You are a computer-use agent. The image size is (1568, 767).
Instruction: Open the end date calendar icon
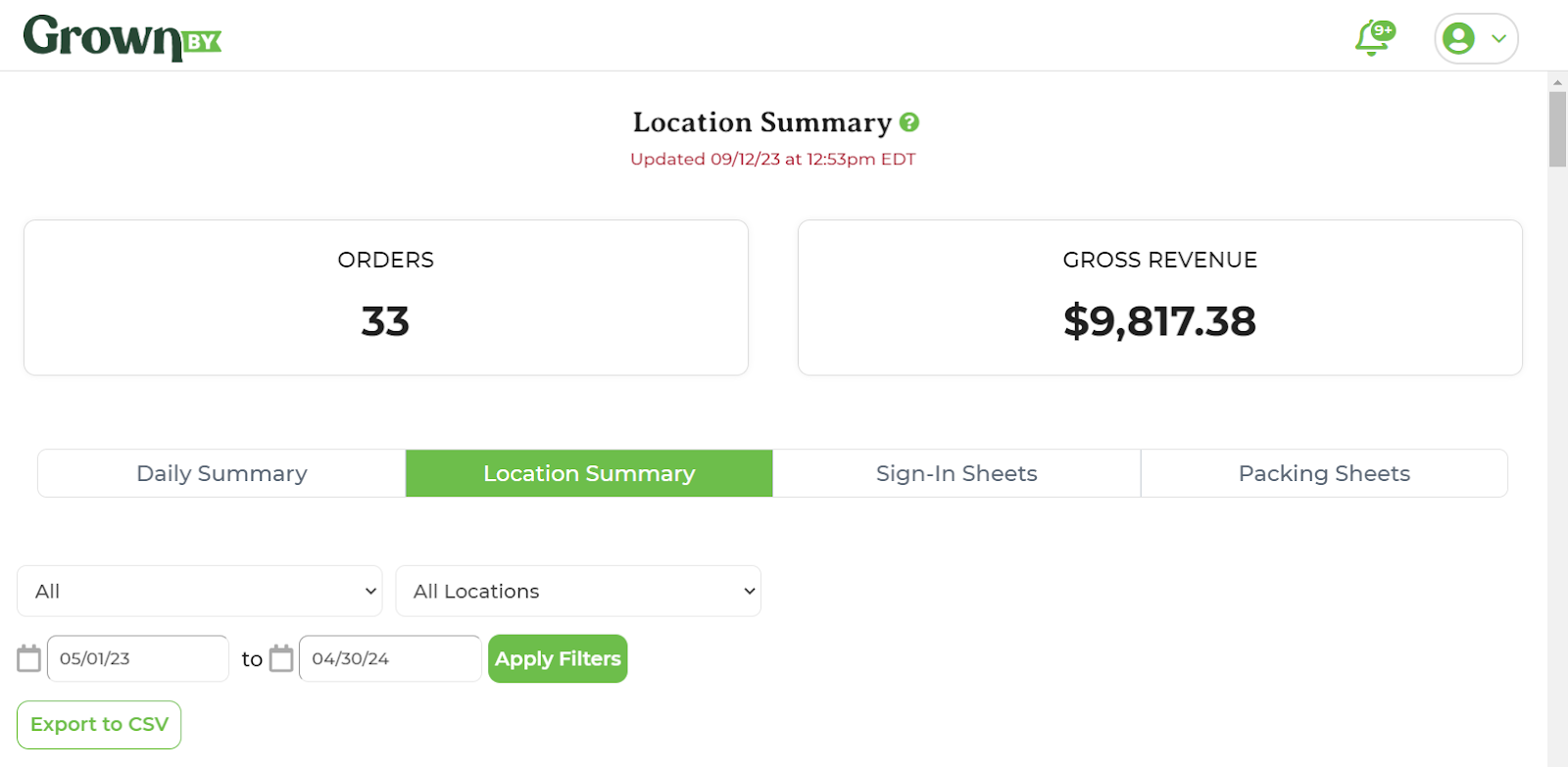(281, 658)
